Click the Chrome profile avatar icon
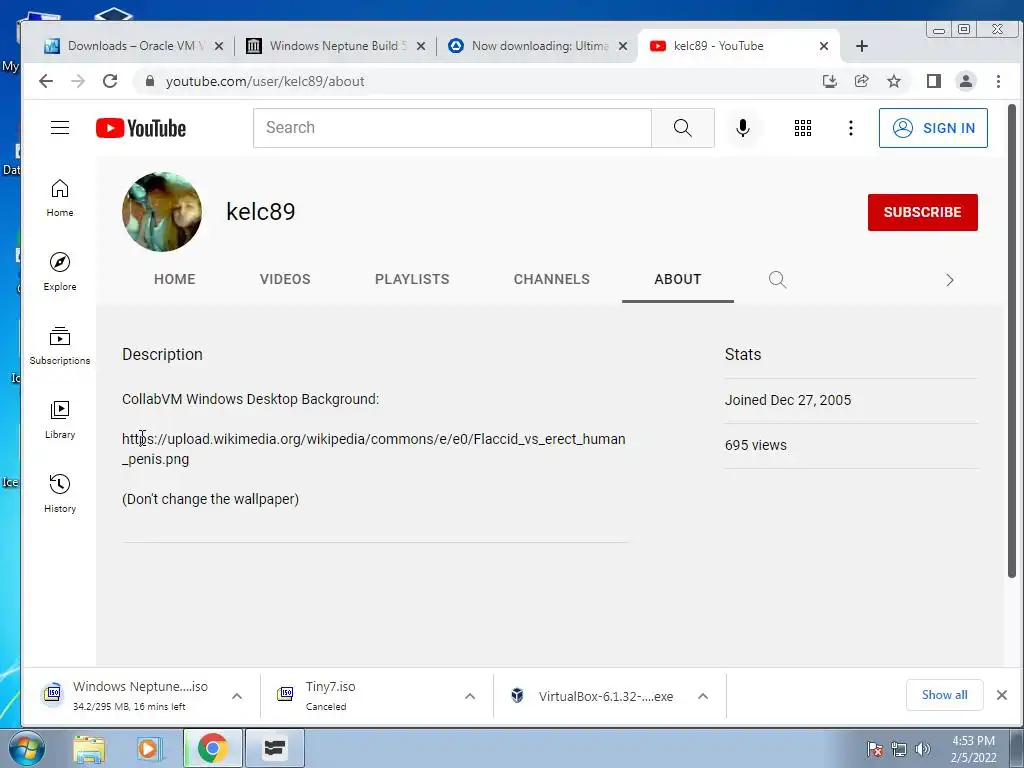This screenshot has width=1024, height=768. [x=966, y=81]
